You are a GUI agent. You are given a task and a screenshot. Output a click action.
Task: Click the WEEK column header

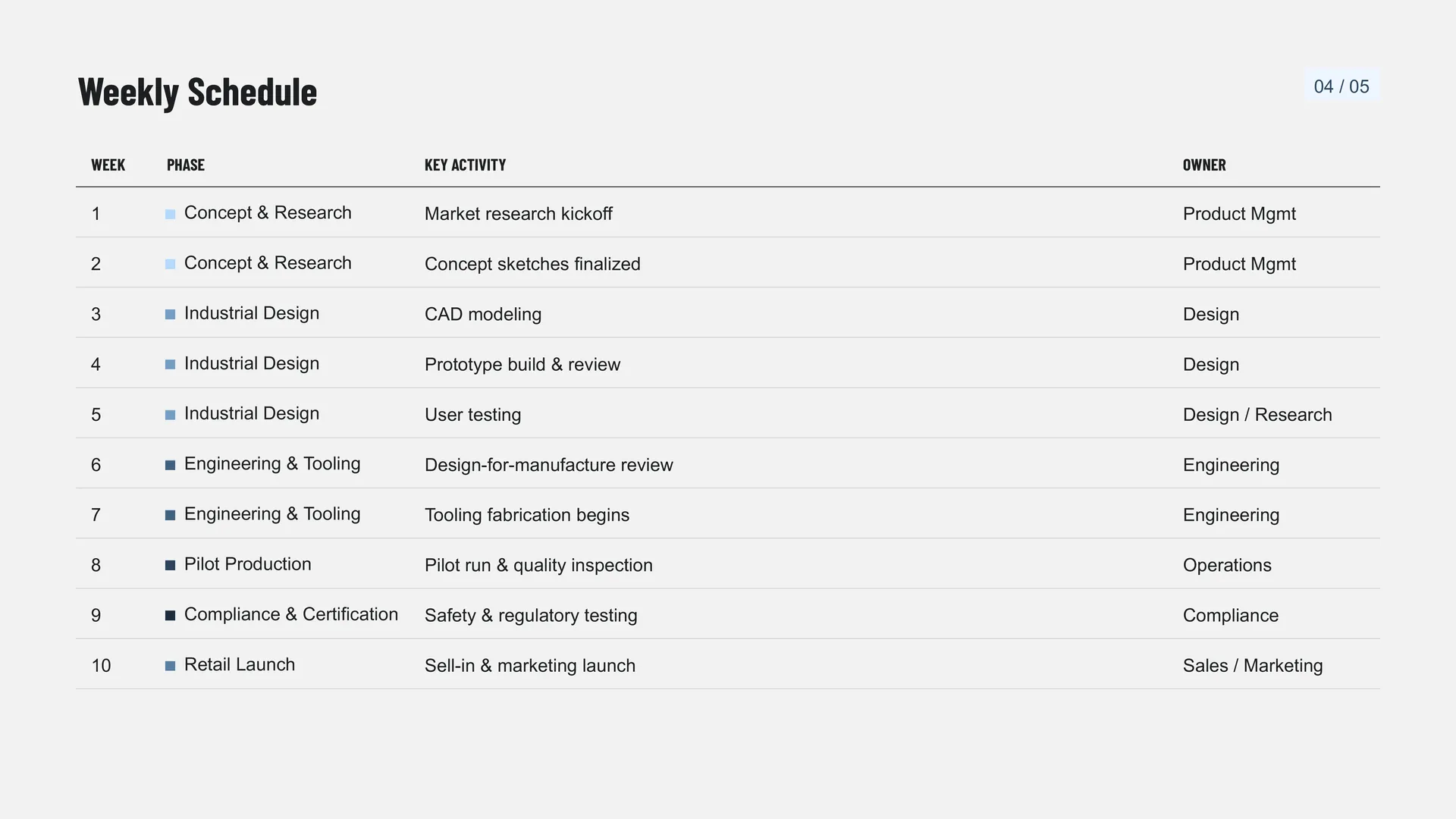click(x=108, y=165)
